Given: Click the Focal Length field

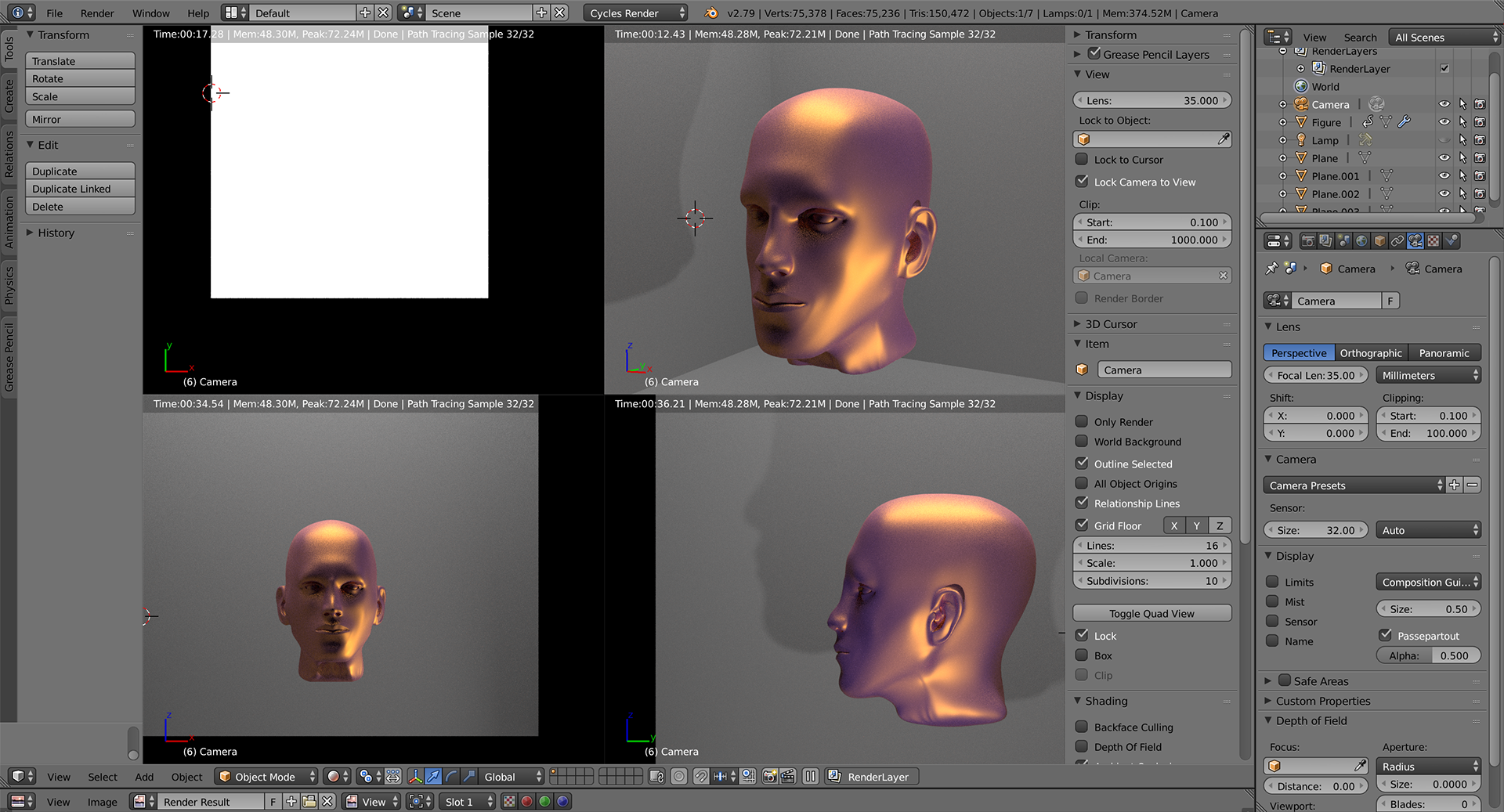Looking at the screenshot, I should click(1315, 376).
